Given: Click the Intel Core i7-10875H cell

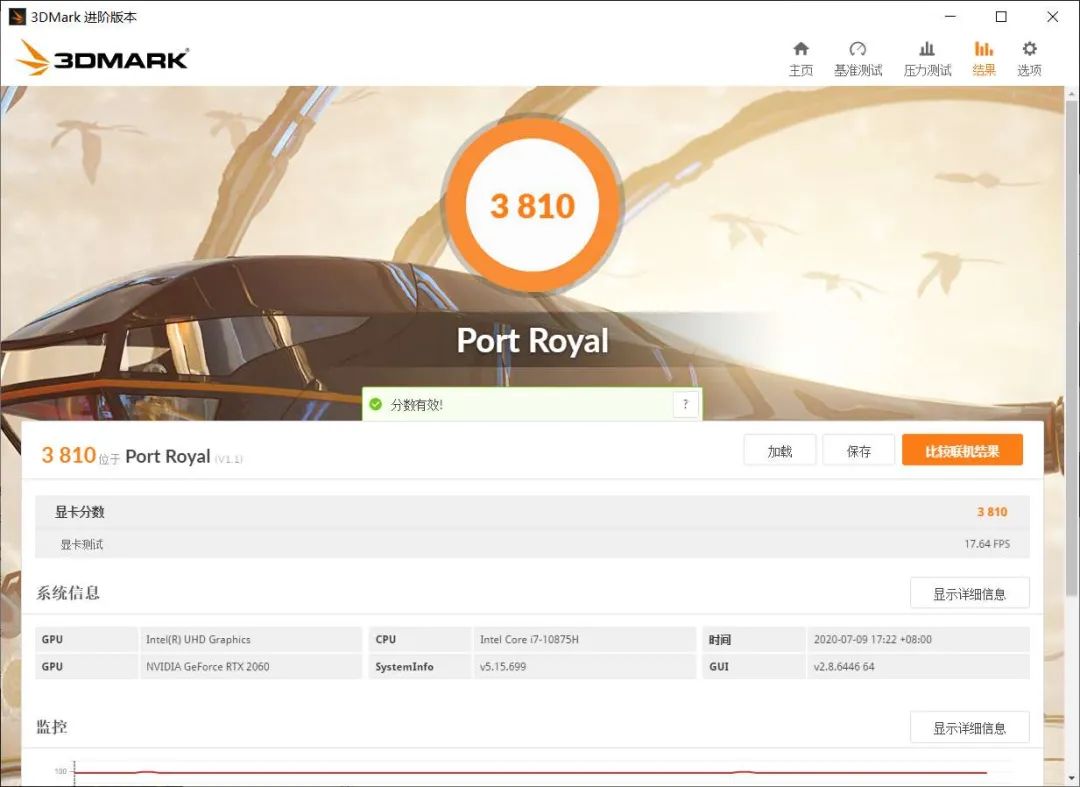Looking at the screenshot, I should [585, 639].
